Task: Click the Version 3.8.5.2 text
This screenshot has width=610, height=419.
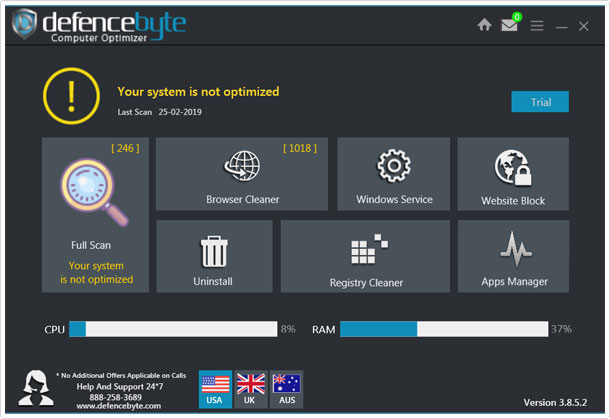Action: [x=555, y=402]
